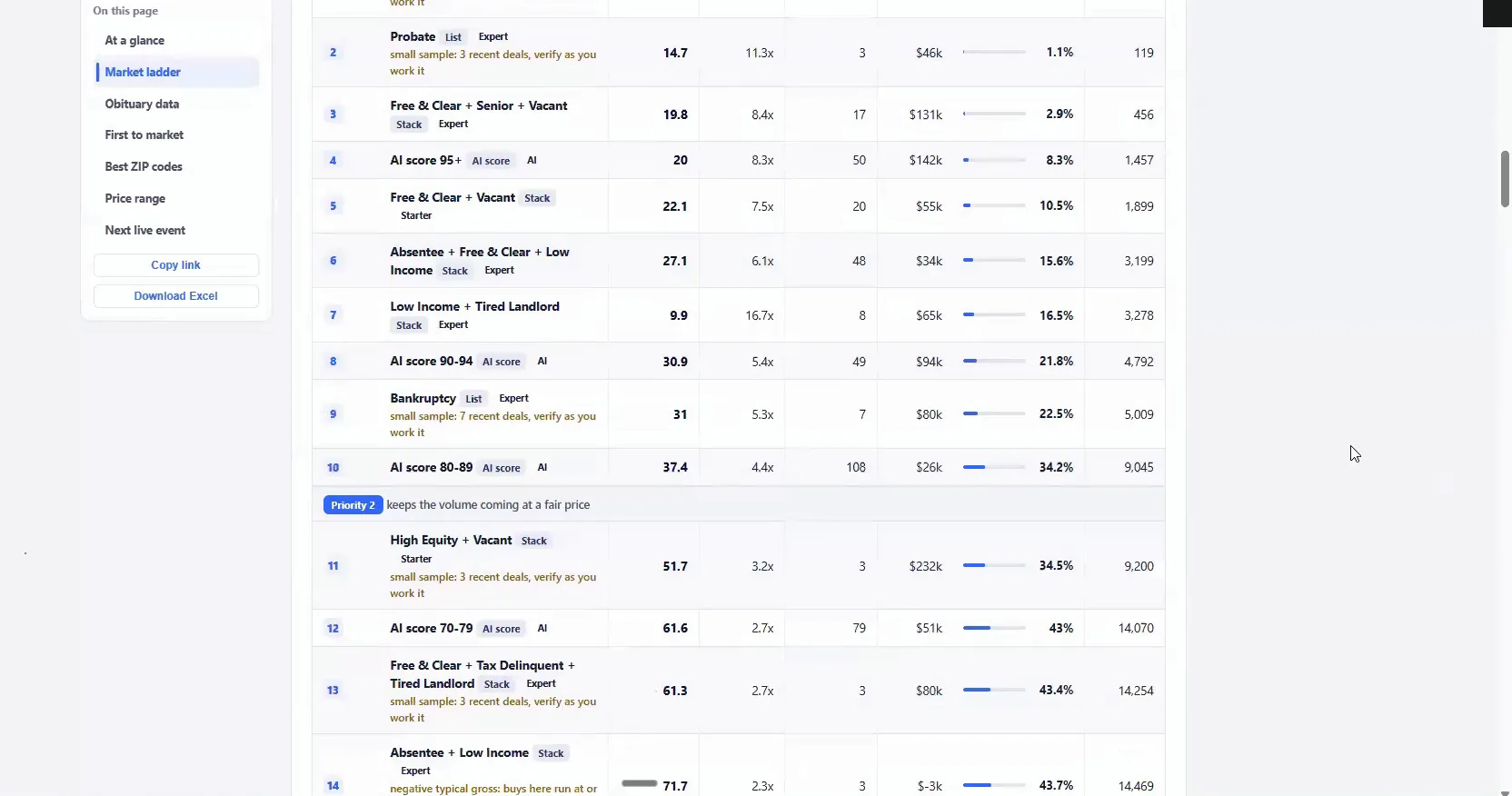Screen dimensions: 1512x796
Task: Click the Download Excel button
Action: pyautogui.click(x=176, y=296)
